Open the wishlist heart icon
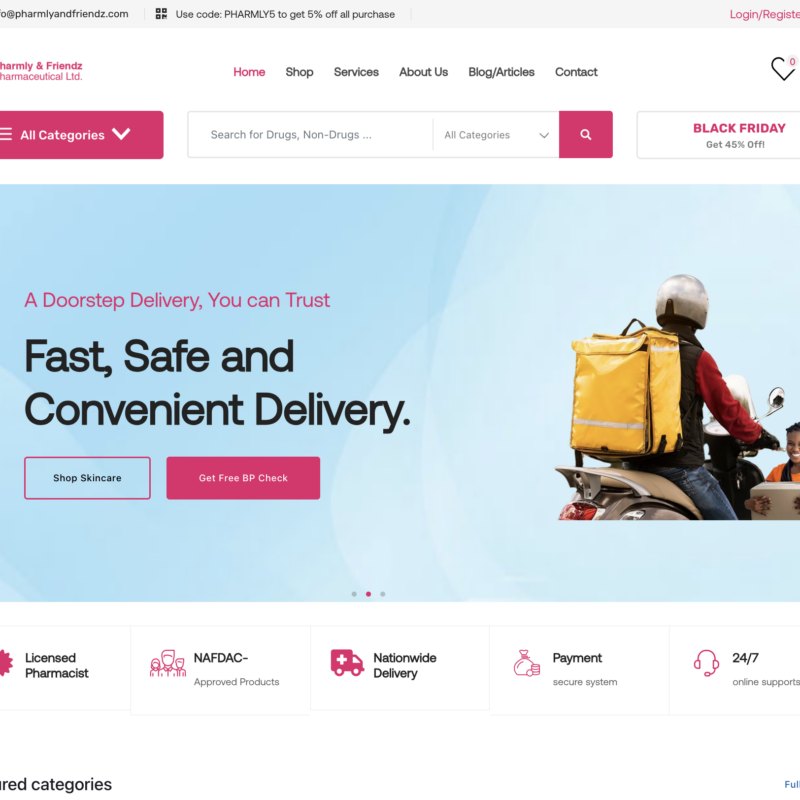This screenshot has height=800, width=800. coord(783,69)
